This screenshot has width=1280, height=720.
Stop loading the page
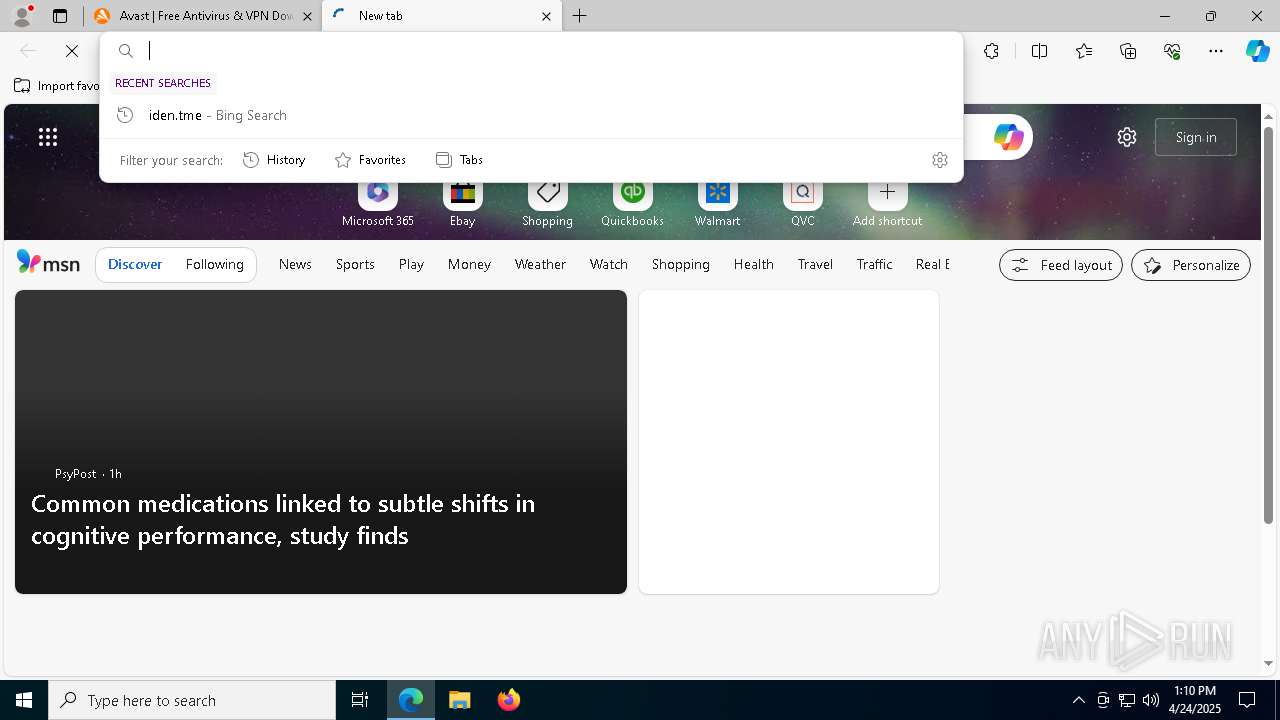click(x=72, y=50)
